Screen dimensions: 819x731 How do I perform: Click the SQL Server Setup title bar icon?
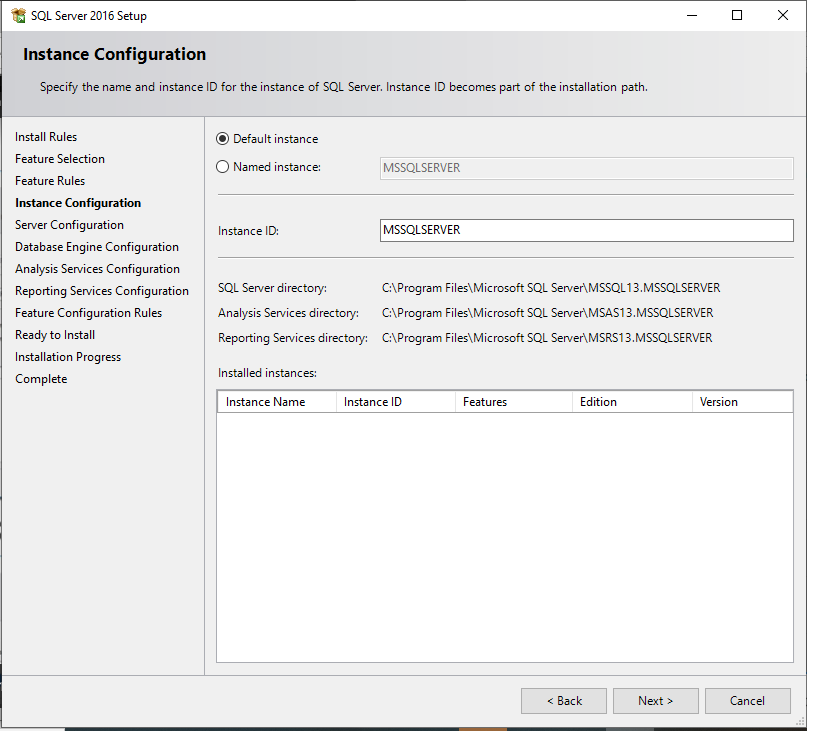18,16
